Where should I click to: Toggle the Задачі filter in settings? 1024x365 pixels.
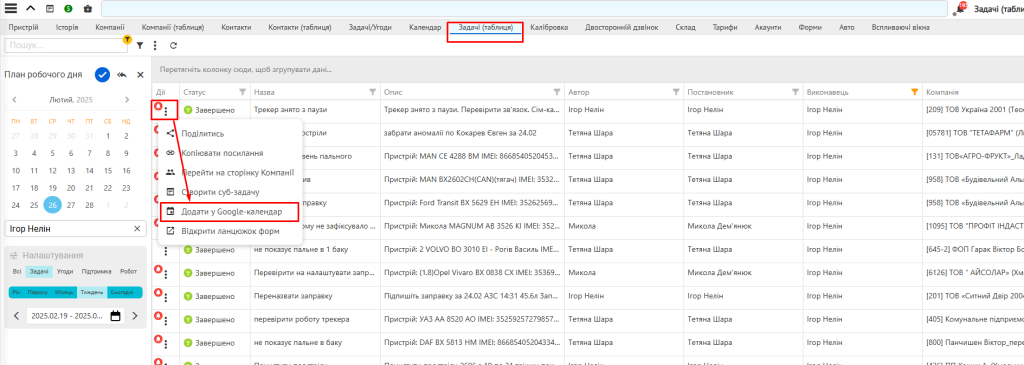point(39,271)
